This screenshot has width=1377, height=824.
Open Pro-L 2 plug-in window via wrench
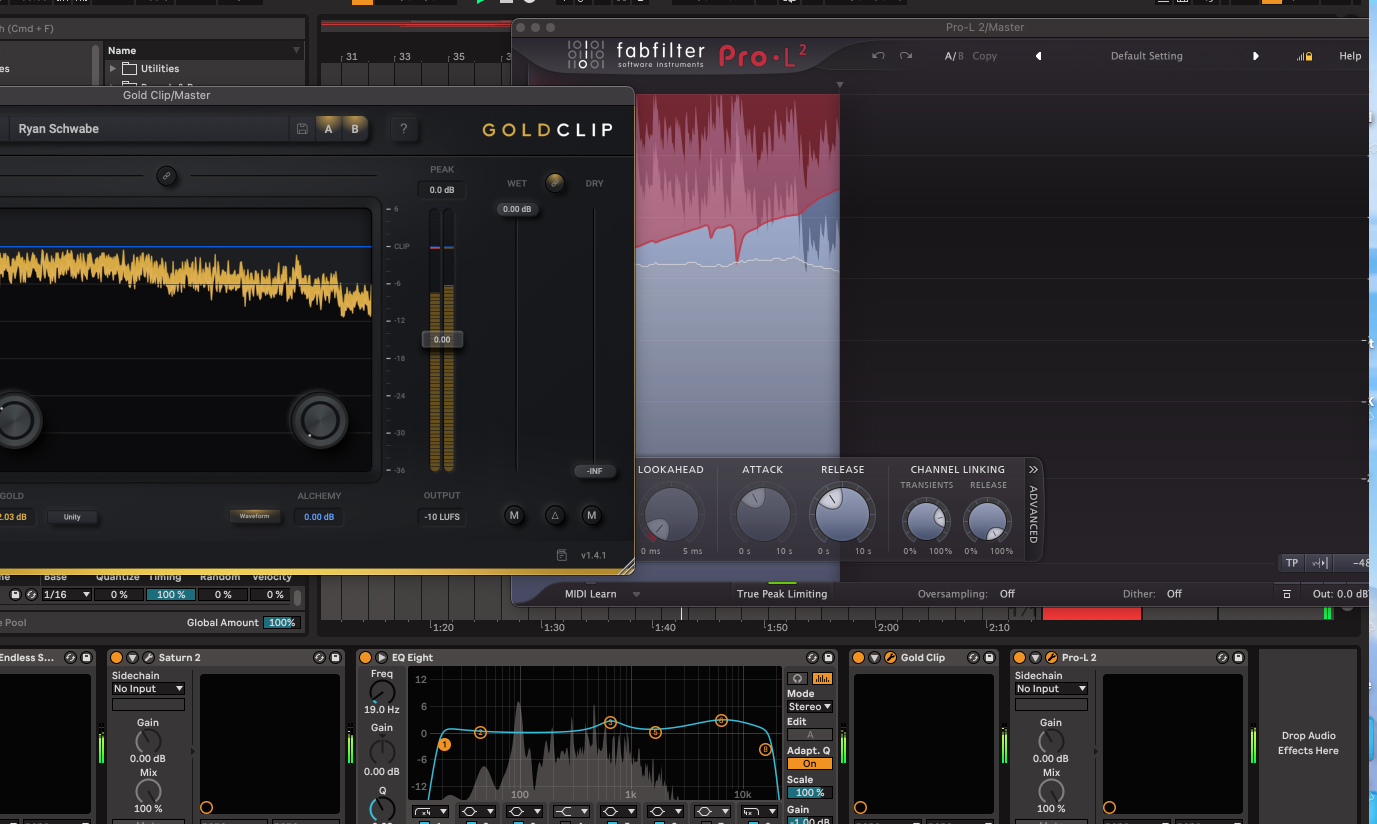[1051, 657]
